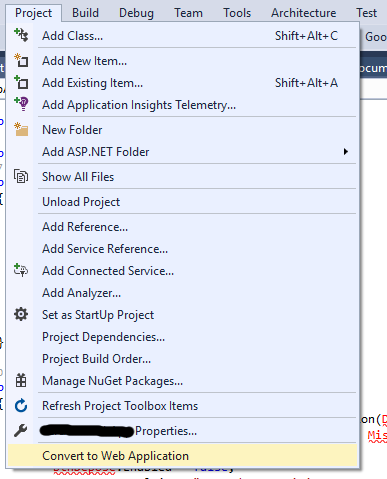Viewport: 387px width, 479px height.
Task: Click the project Properties wrench icon
Action: 21,431
